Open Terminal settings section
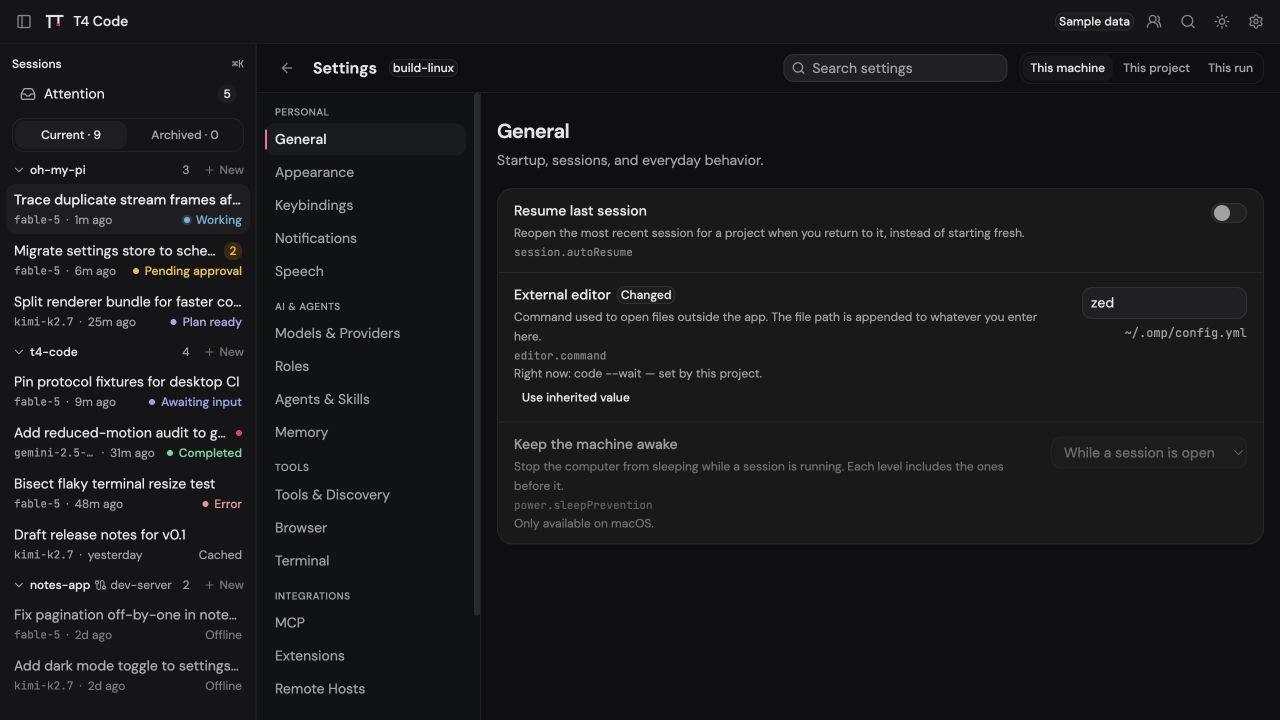1280x720 pixels. (x=366, y=561)
